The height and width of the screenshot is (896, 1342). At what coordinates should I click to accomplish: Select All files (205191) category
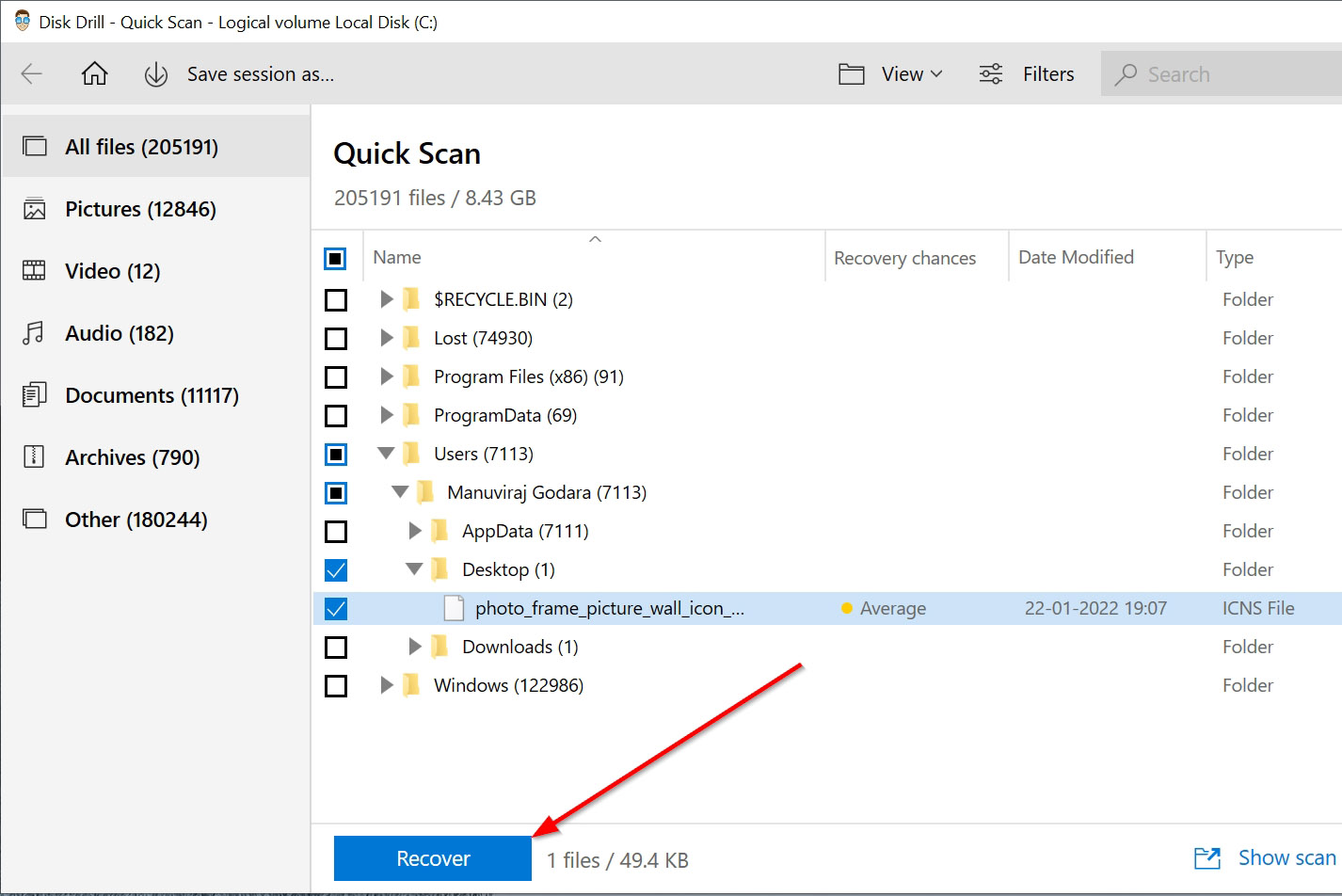(156, 147)
